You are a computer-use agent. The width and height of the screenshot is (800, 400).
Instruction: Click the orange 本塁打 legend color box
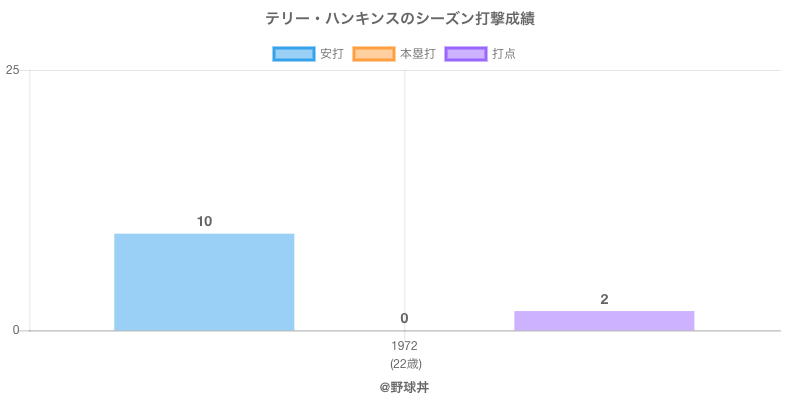374,54
